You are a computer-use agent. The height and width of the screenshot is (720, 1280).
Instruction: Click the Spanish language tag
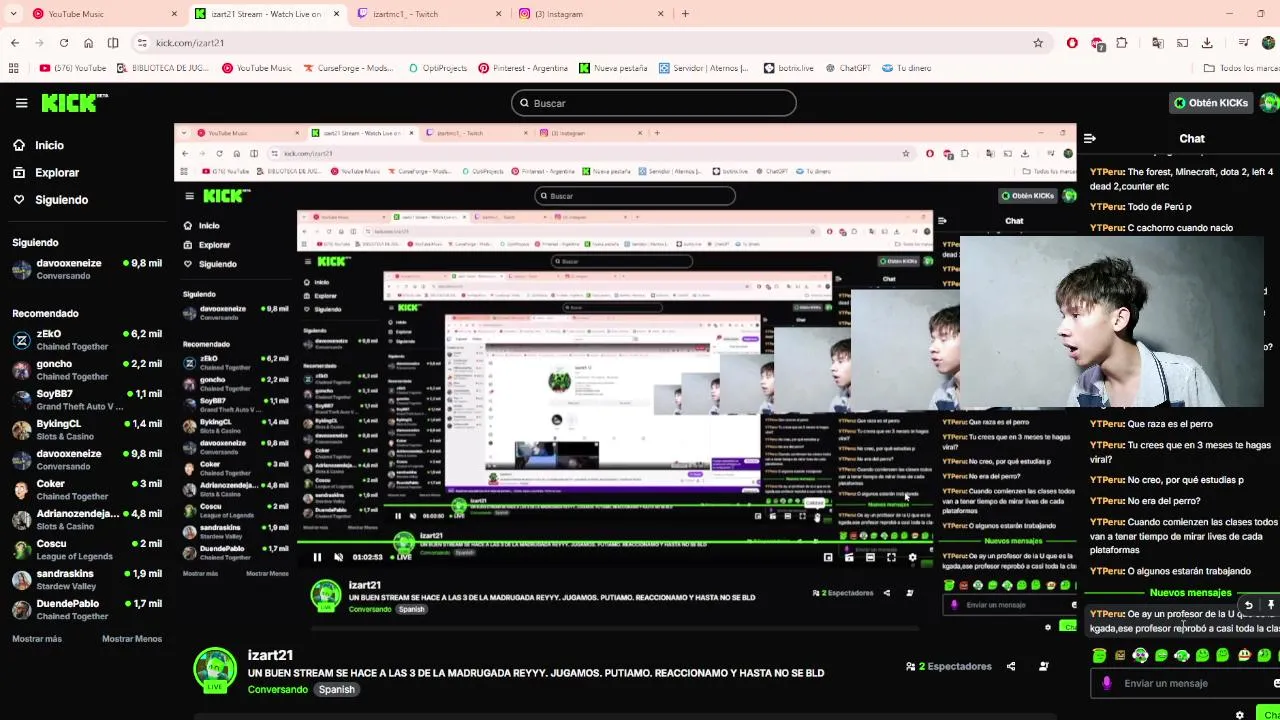tap(337, 689)
